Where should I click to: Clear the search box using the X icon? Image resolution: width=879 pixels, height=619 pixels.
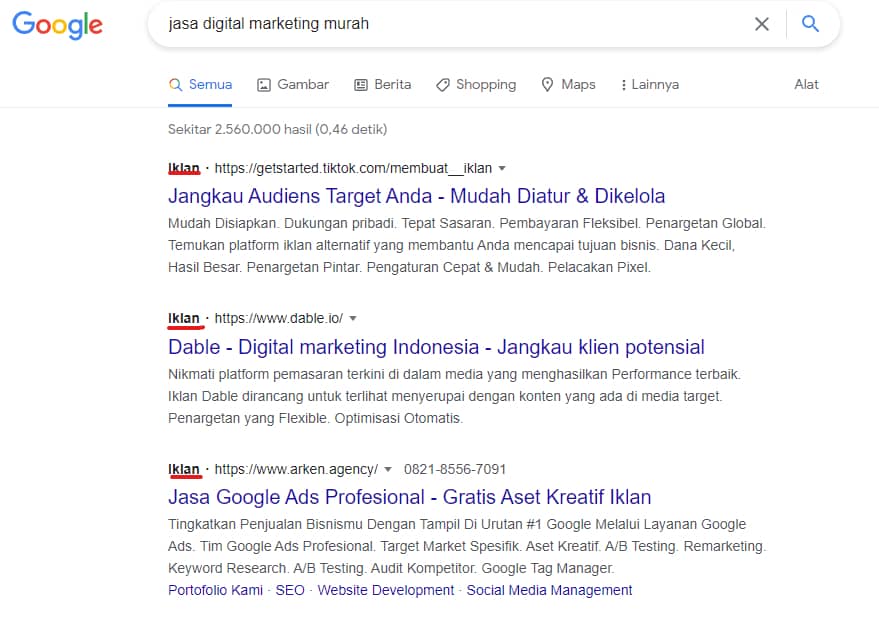coord(761,23)
